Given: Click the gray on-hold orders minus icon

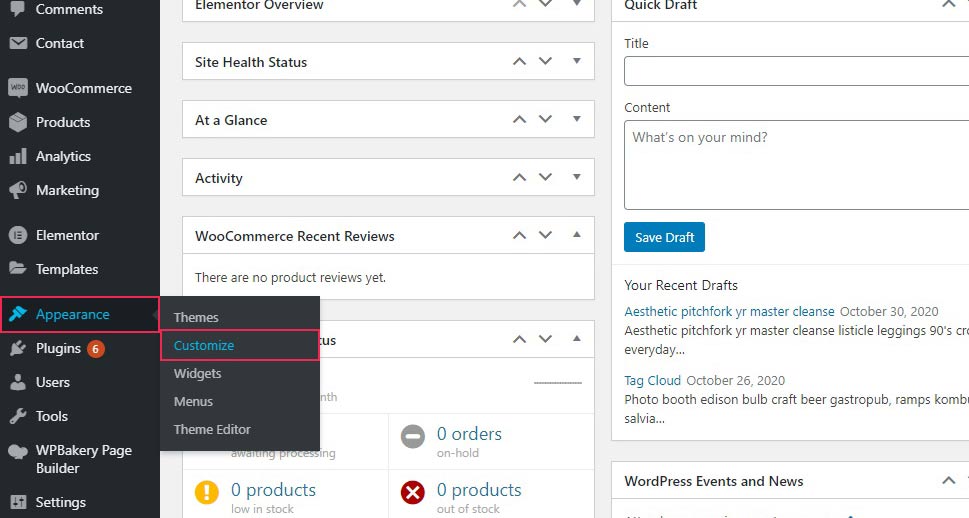Looking at the screenshot, I should (413, 436).
